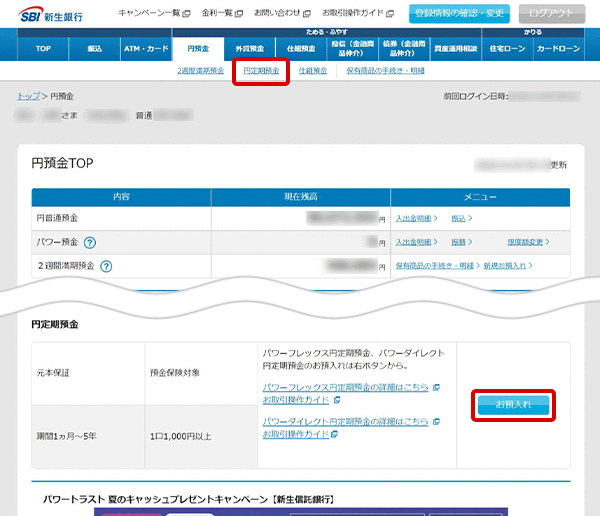Image resolution: width=600 pixels, height=516 pixels.
Task: Open 入出金明細 for パワー預金 row
Action: coord(414,242)
